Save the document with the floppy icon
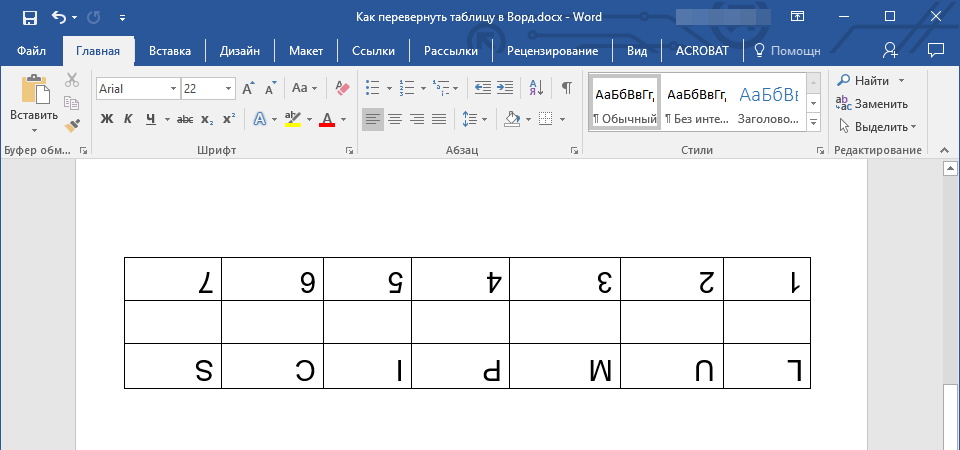This screenshot has width=960, height=450. click(29, 18)
